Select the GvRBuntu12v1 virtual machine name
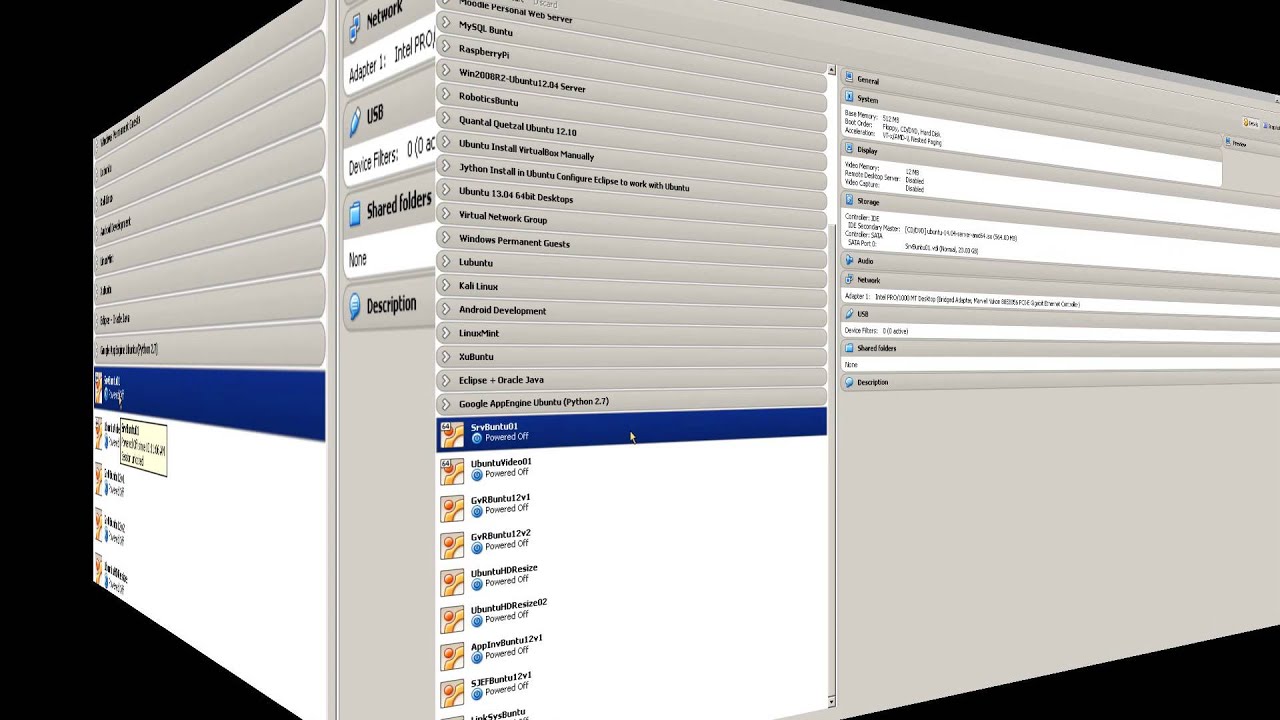 500,498
